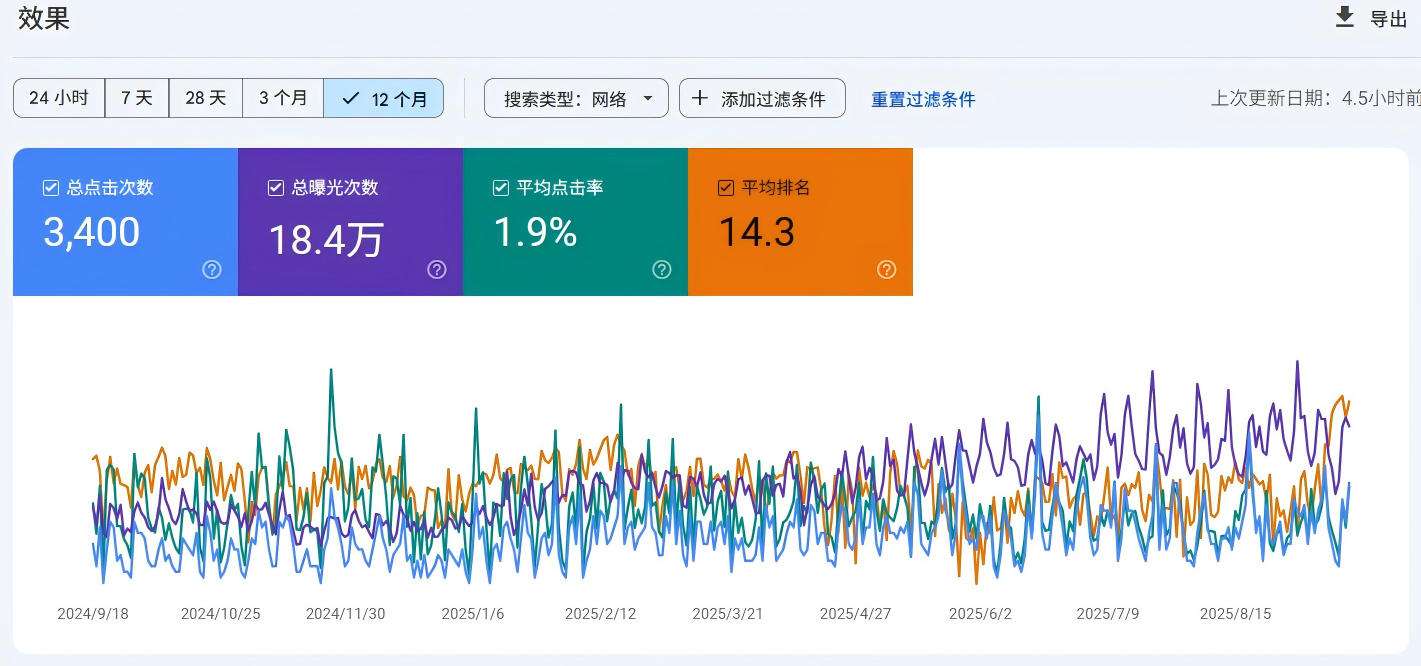Toggle the 总曝光次数 checkbox
Viewport: 1421px width, 666px height.
(276, 188)
